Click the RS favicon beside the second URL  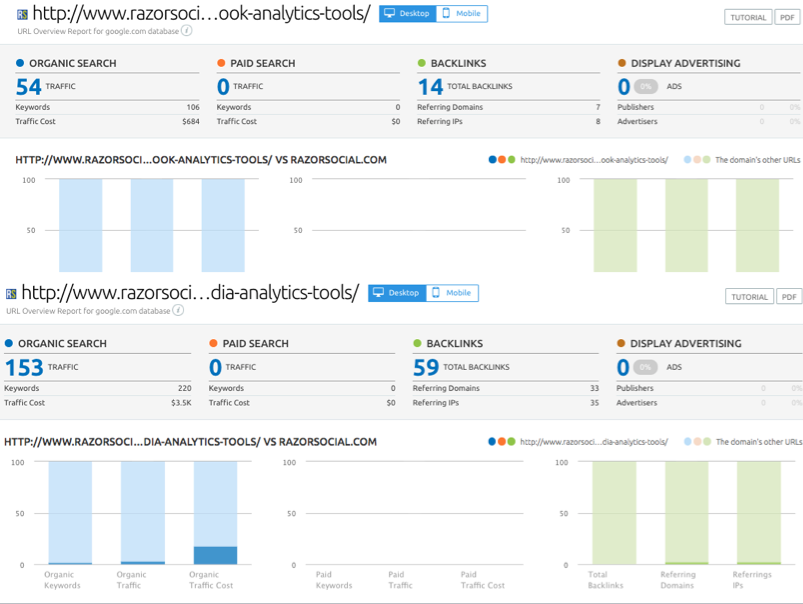point(13,294)
